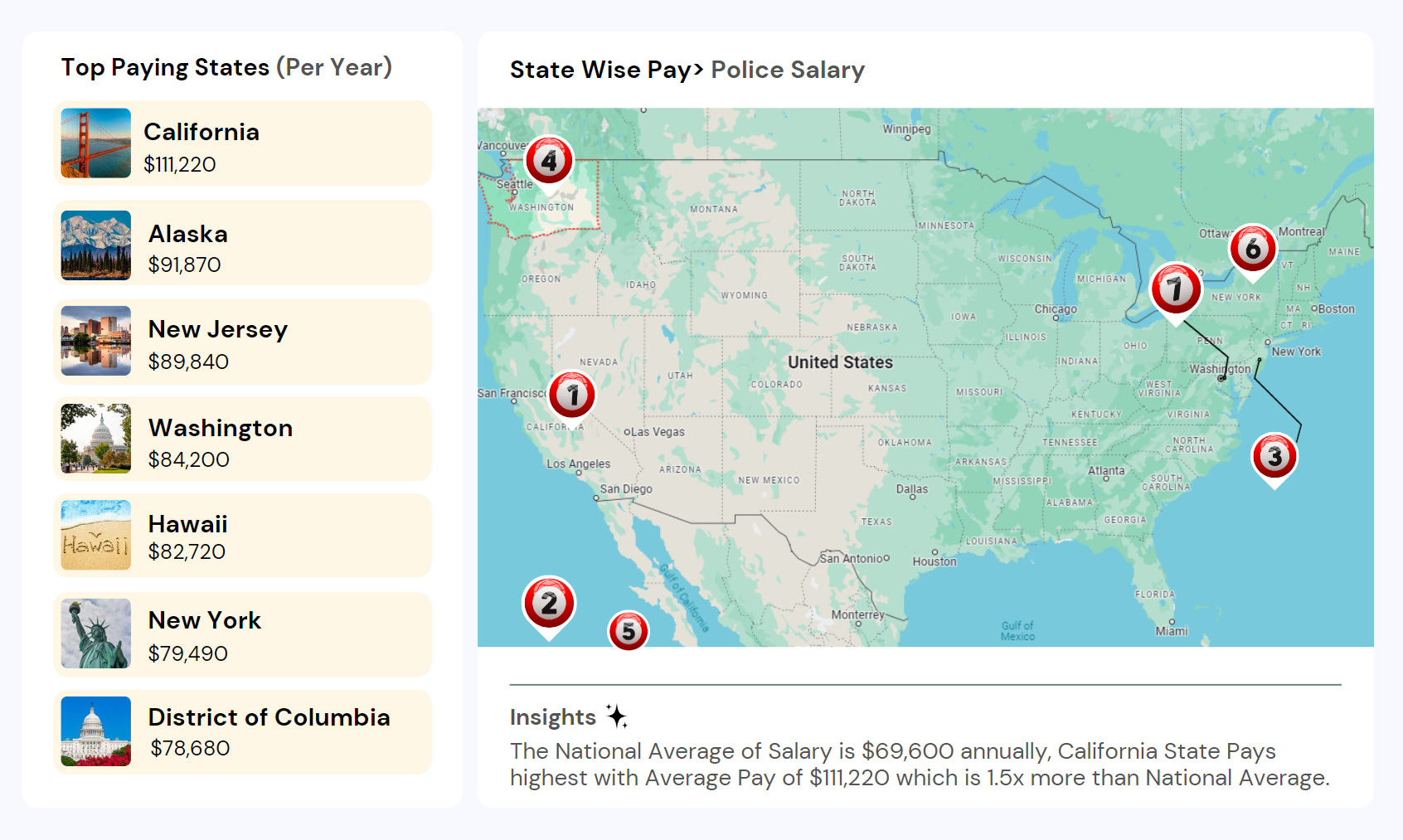Click the Golden Gate Bridge thumbnail
The image size is (1403, 840).
[96, 143]
